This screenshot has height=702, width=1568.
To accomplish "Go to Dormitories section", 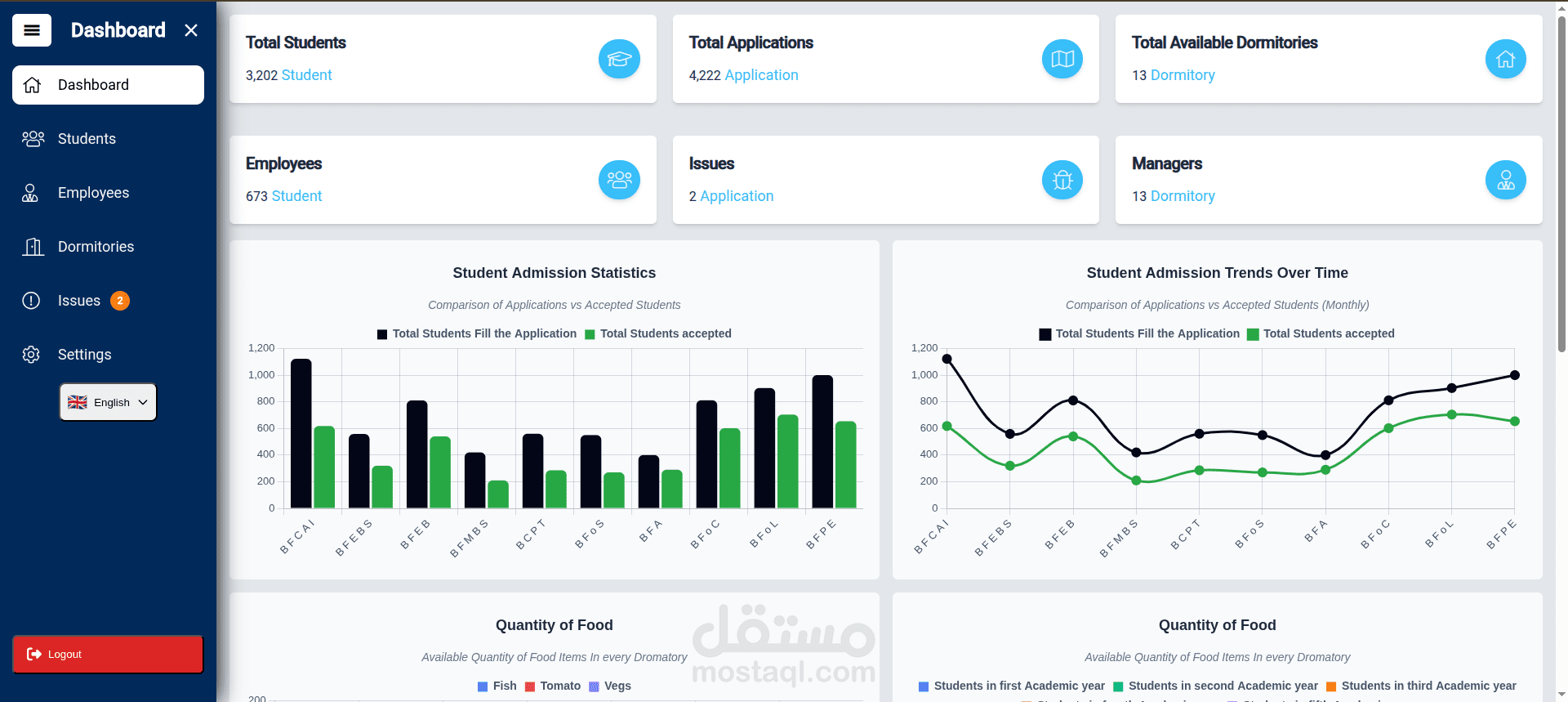I will tap(108, 247).
